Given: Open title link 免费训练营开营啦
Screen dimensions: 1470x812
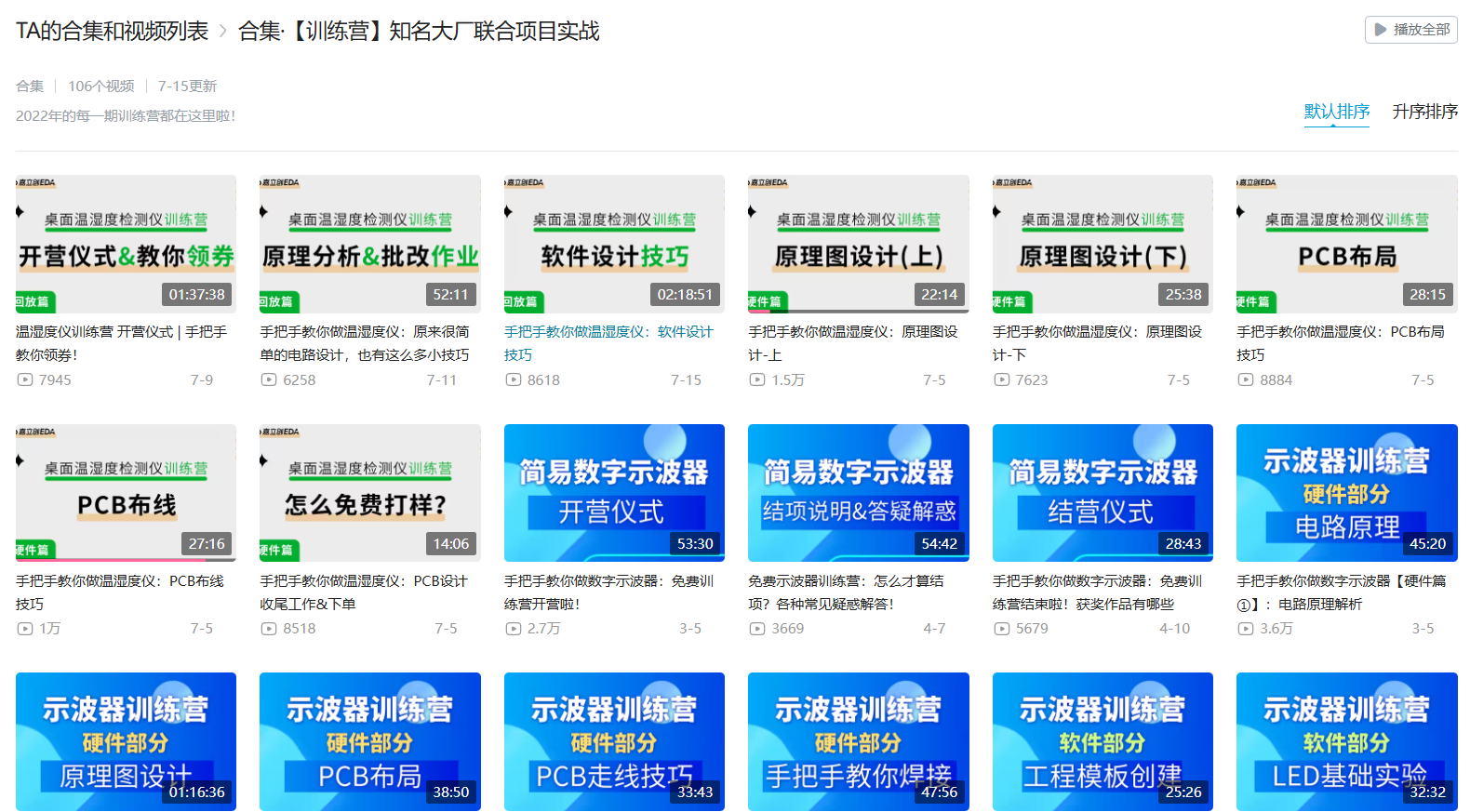Looking at the screenshot, I should [x=608, y=592].
